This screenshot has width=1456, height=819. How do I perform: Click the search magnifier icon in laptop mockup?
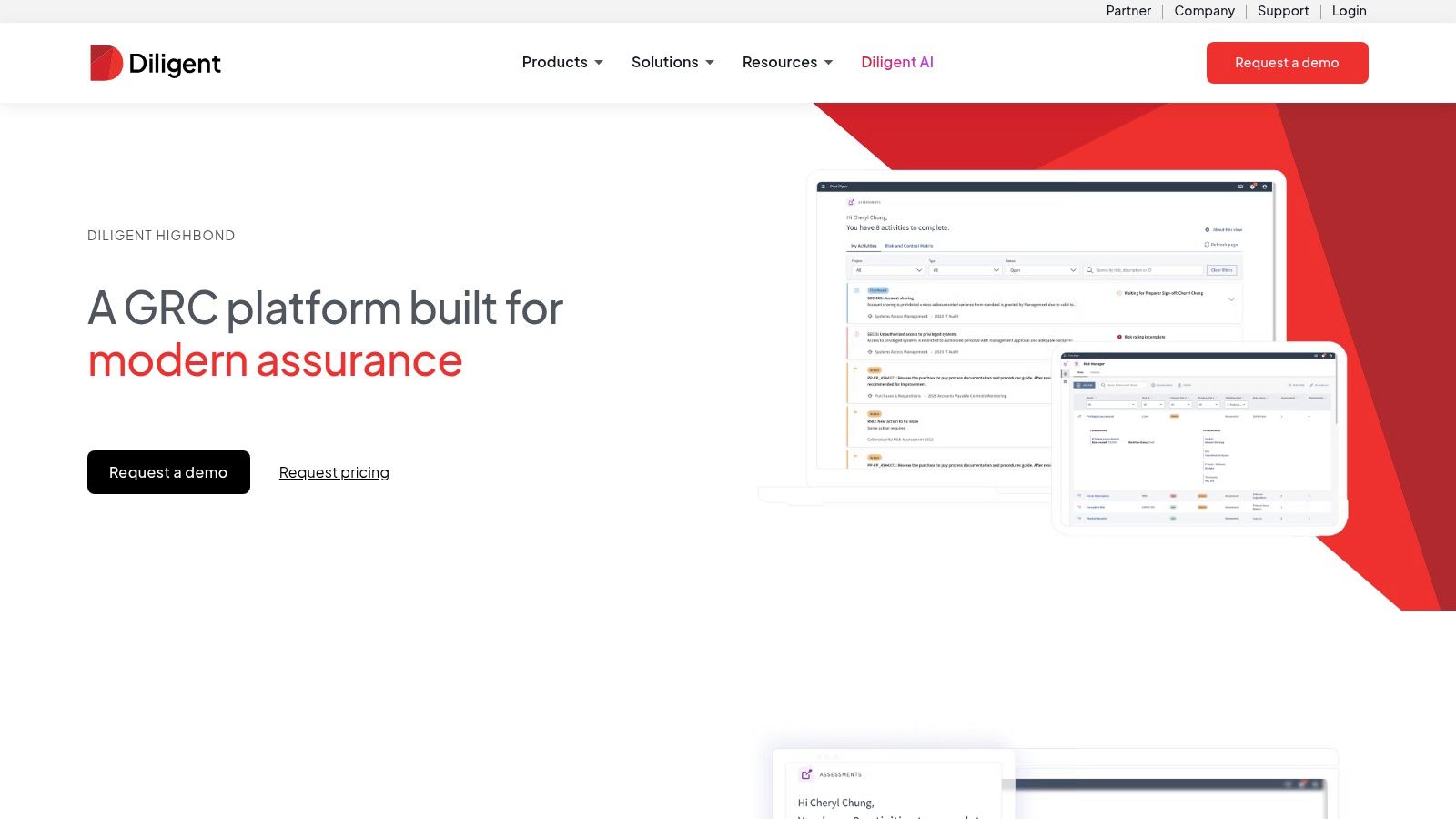[1089, 270]
